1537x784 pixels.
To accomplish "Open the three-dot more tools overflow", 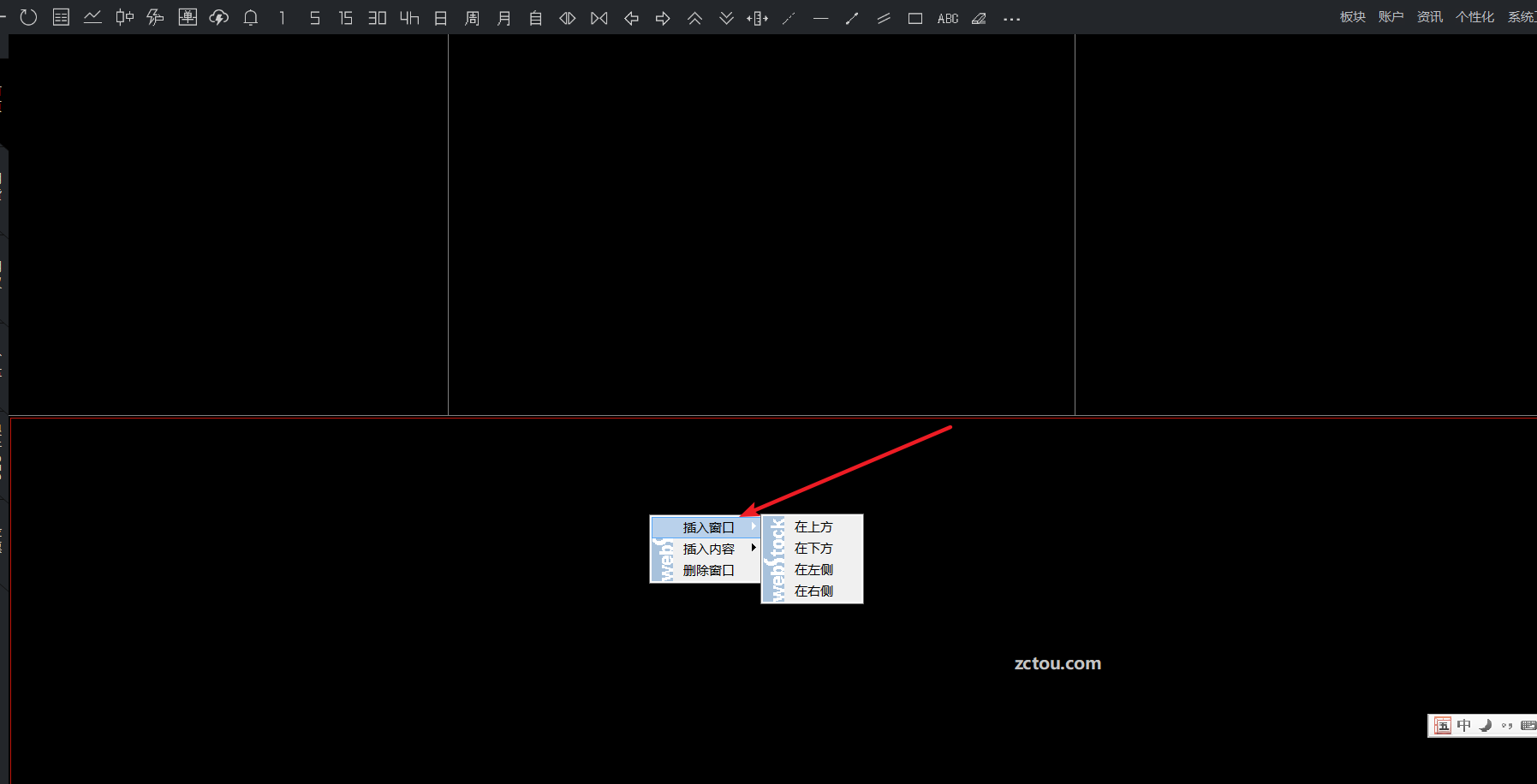I will [x=1011, y=19].
